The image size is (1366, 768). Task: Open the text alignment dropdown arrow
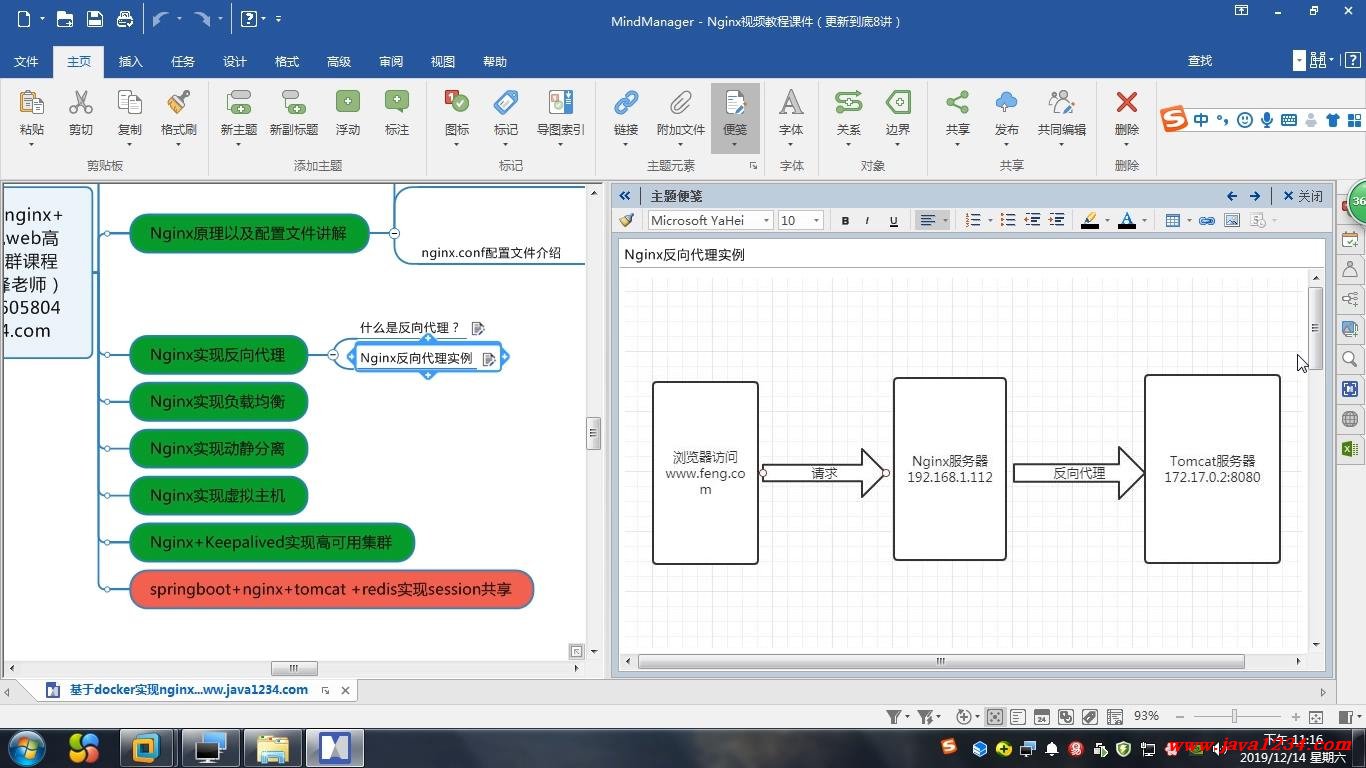click(946, 220)
